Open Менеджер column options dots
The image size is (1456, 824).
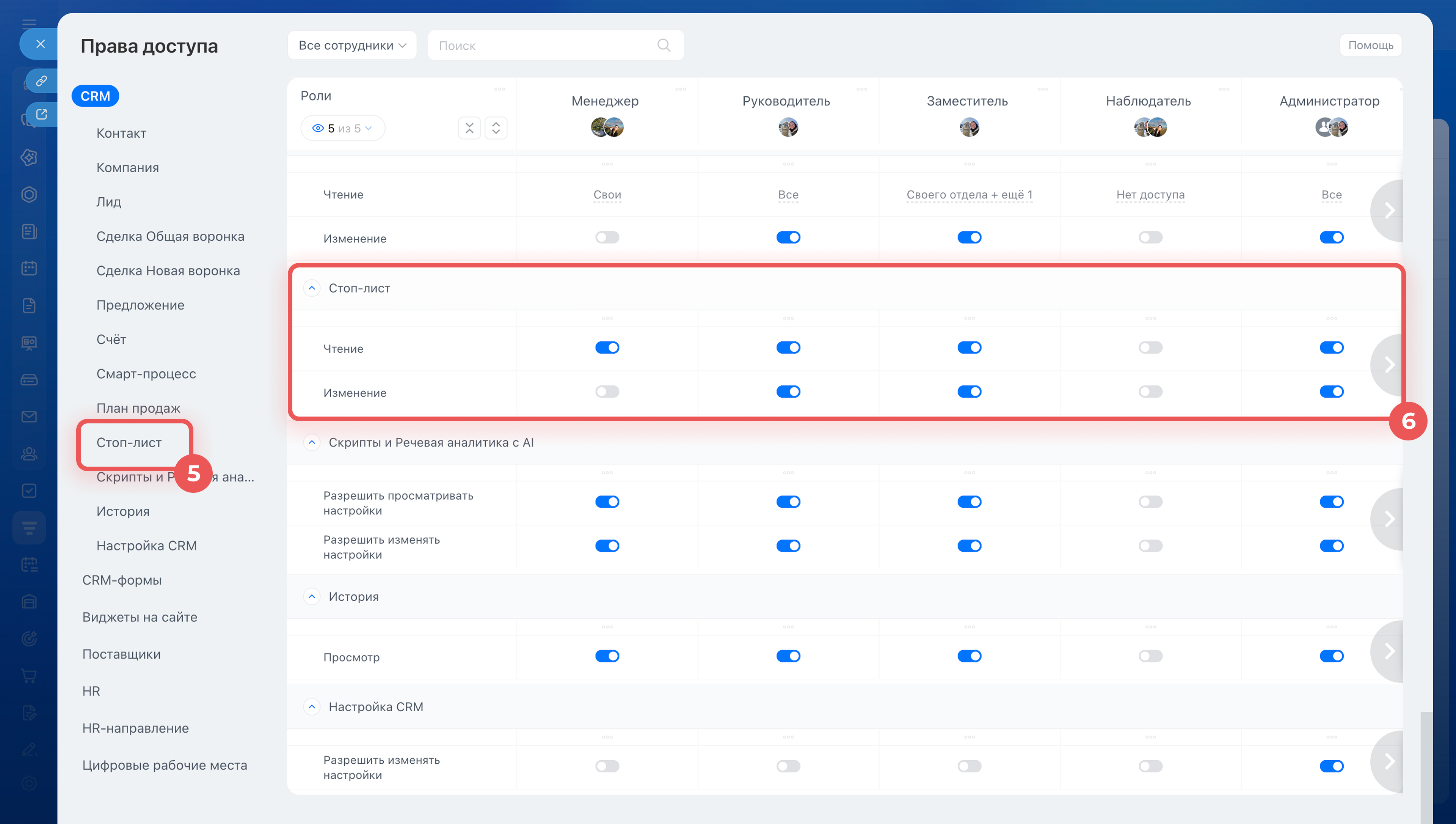[681, 89]
